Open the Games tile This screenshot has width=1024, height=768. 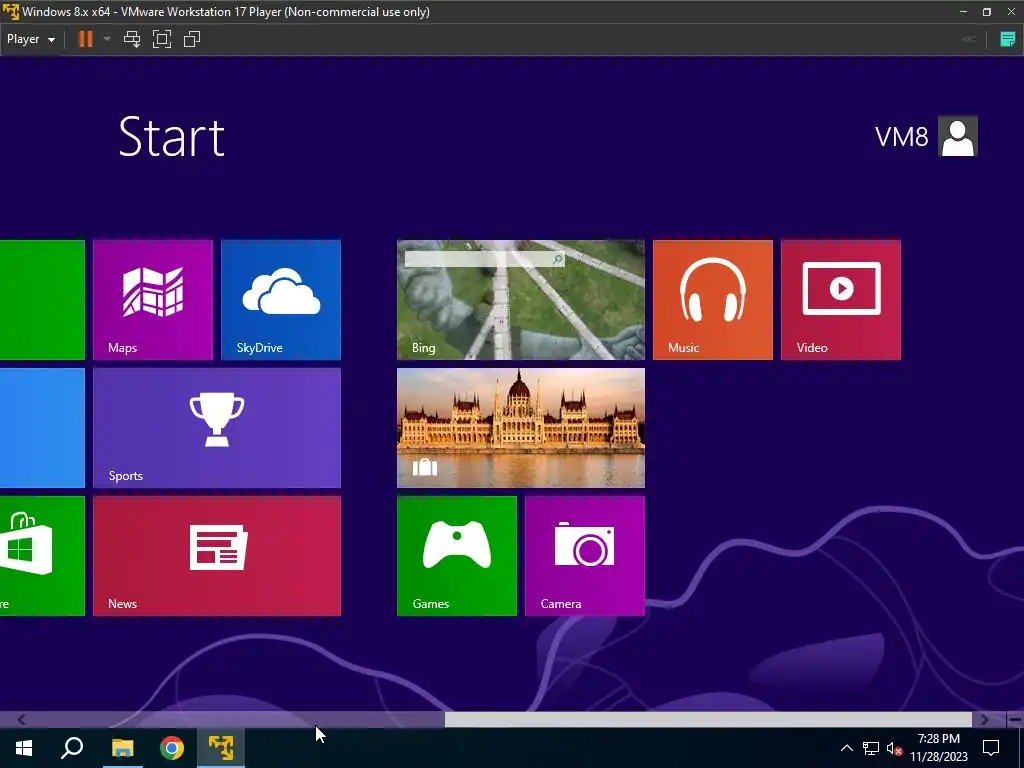click(x=456, y=556)
